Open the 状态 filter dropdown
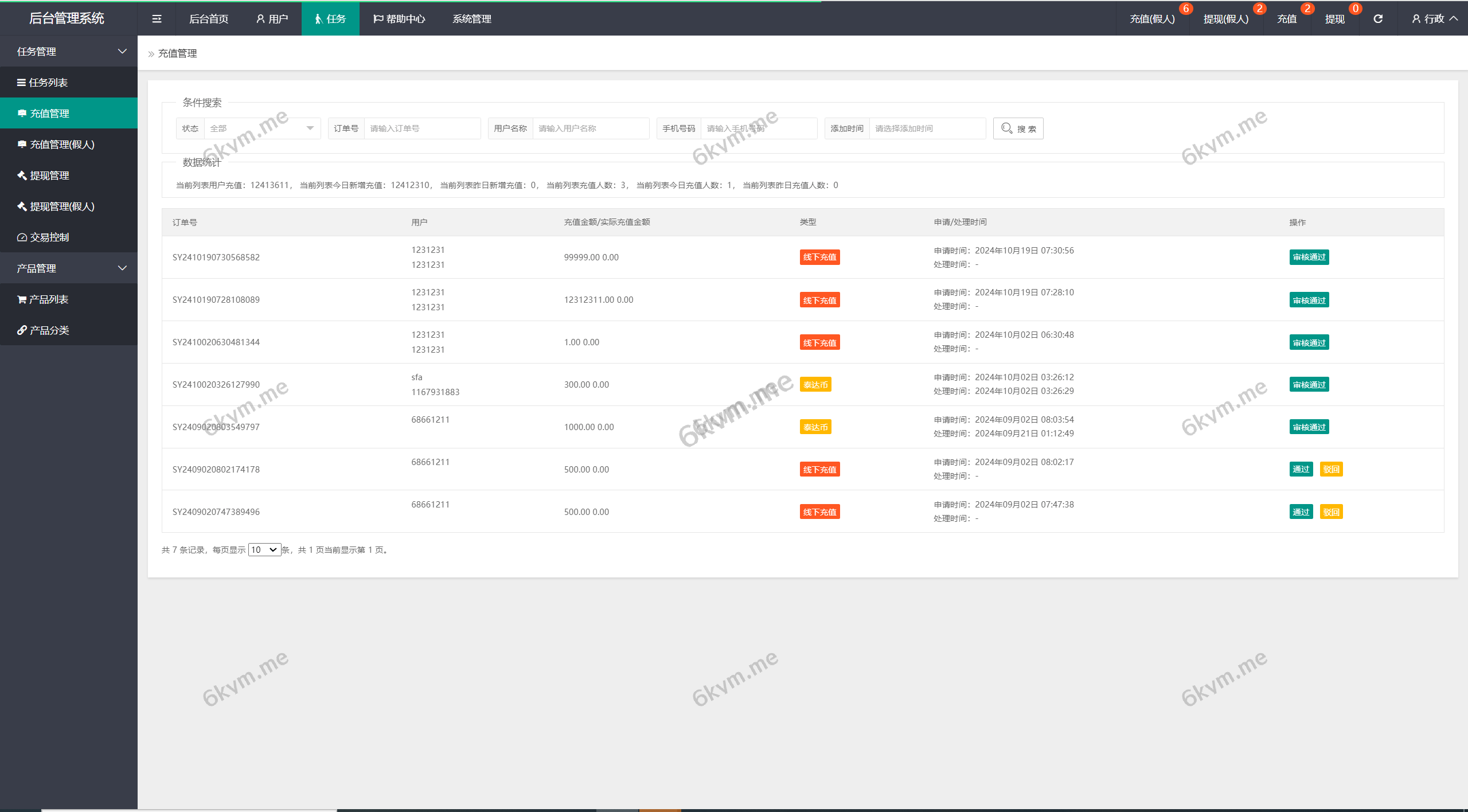1468x812 pixels. pyautogui.click(x=261, y=128)
